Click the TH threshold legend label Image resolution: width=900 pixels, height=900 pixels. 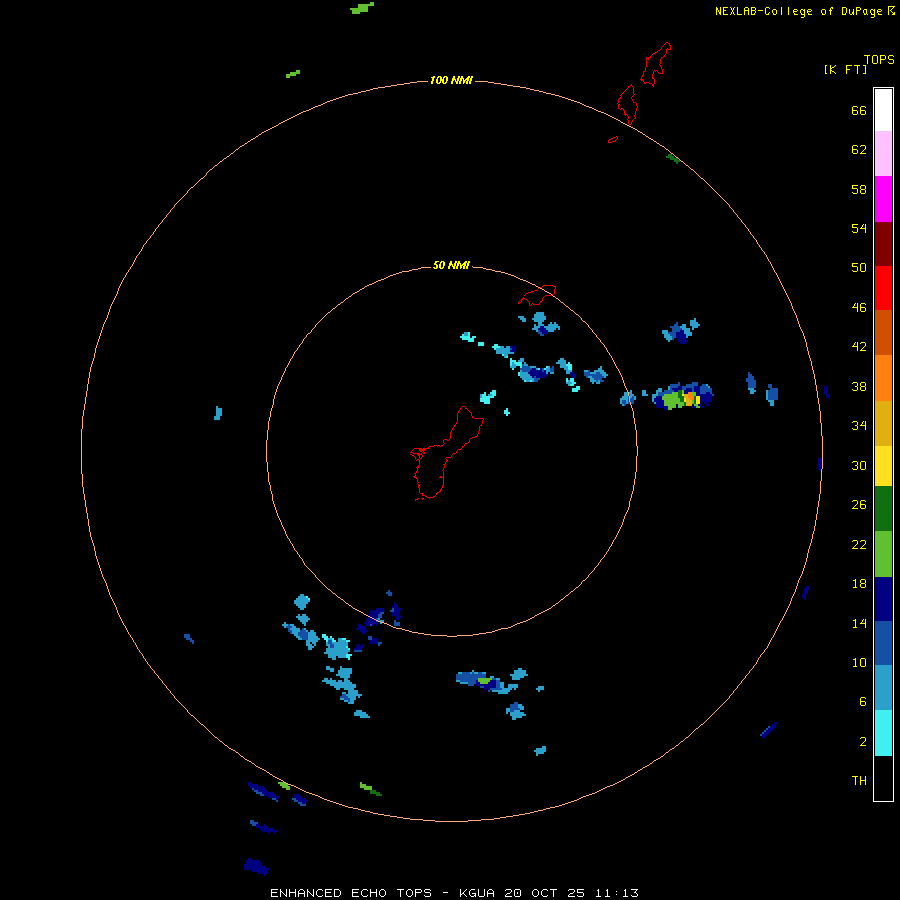[859, 781]
